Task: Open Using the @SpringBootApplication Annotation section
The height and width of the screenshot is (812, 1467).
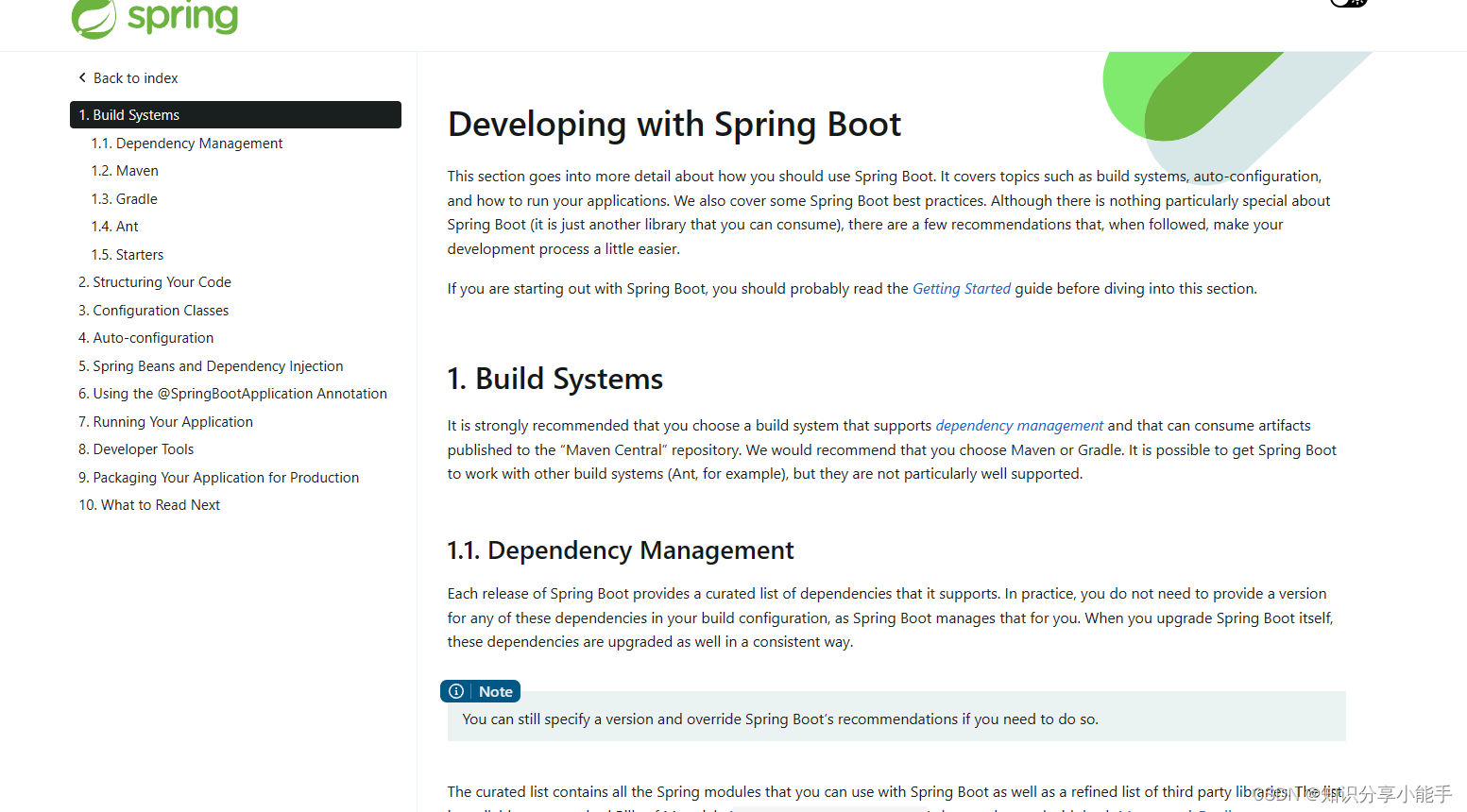Action: click(232, 394)
